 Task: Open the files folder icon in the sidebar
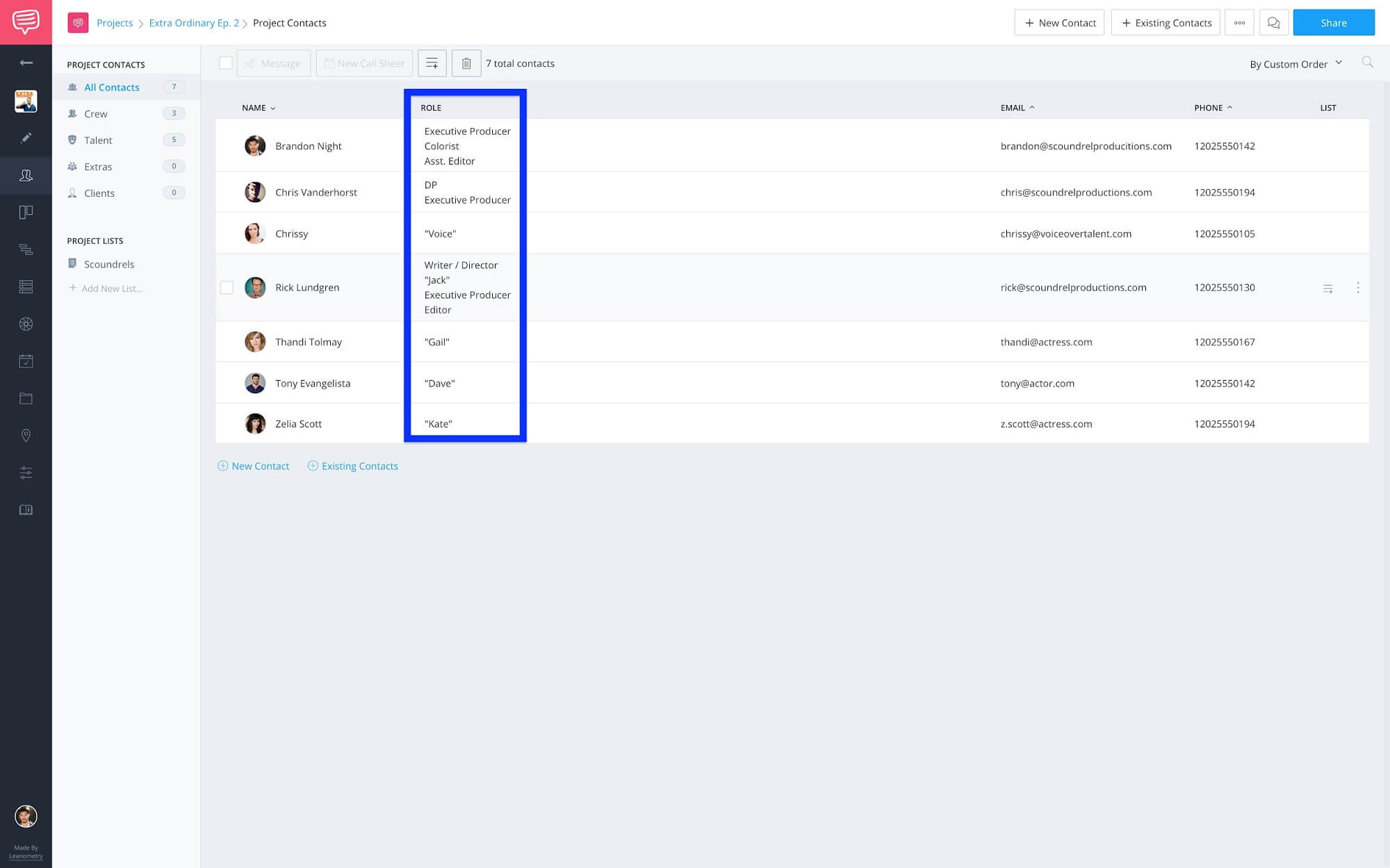tap(26, 398)
